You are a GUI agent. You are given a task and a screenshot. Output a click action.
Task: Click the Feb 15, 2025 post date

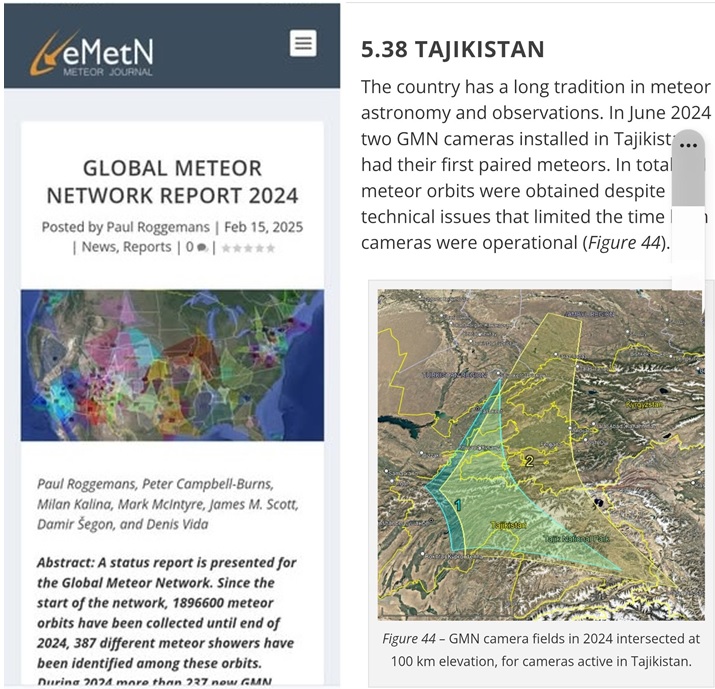click(x=263, y=227)
